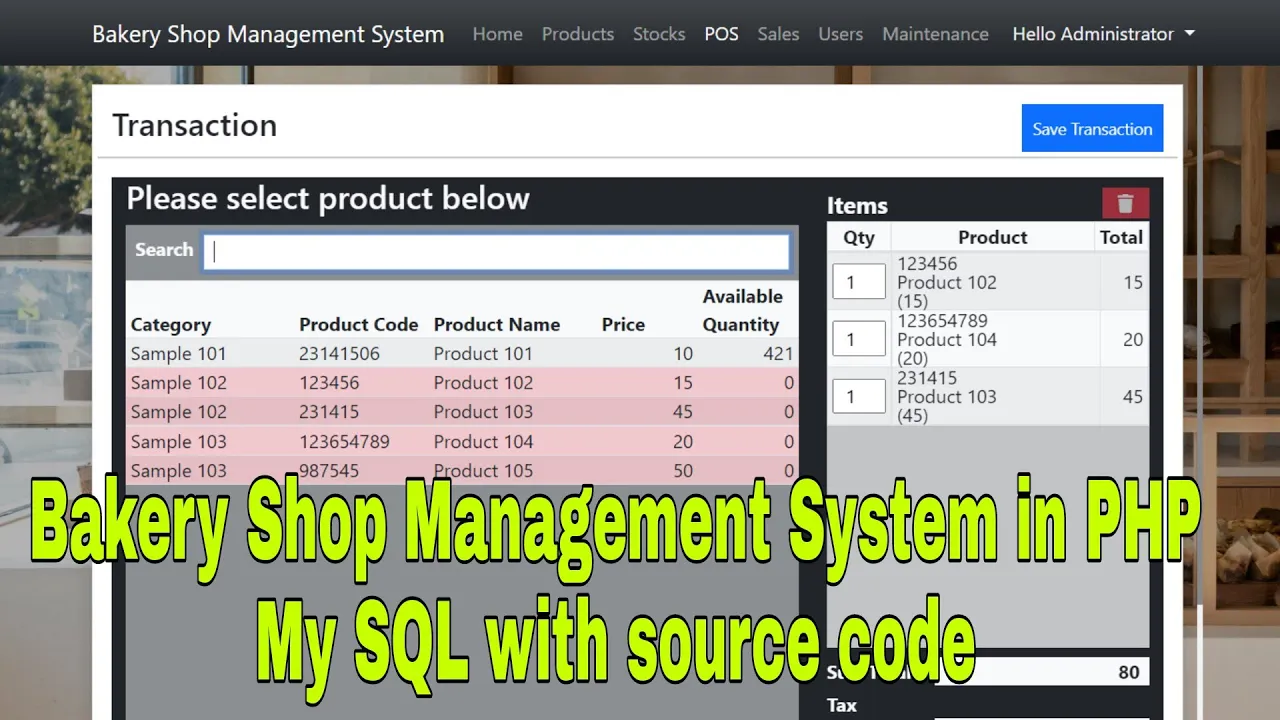Select Product 103 in the product list
This screenshot has width=1280, height=720.
point(461,411)
